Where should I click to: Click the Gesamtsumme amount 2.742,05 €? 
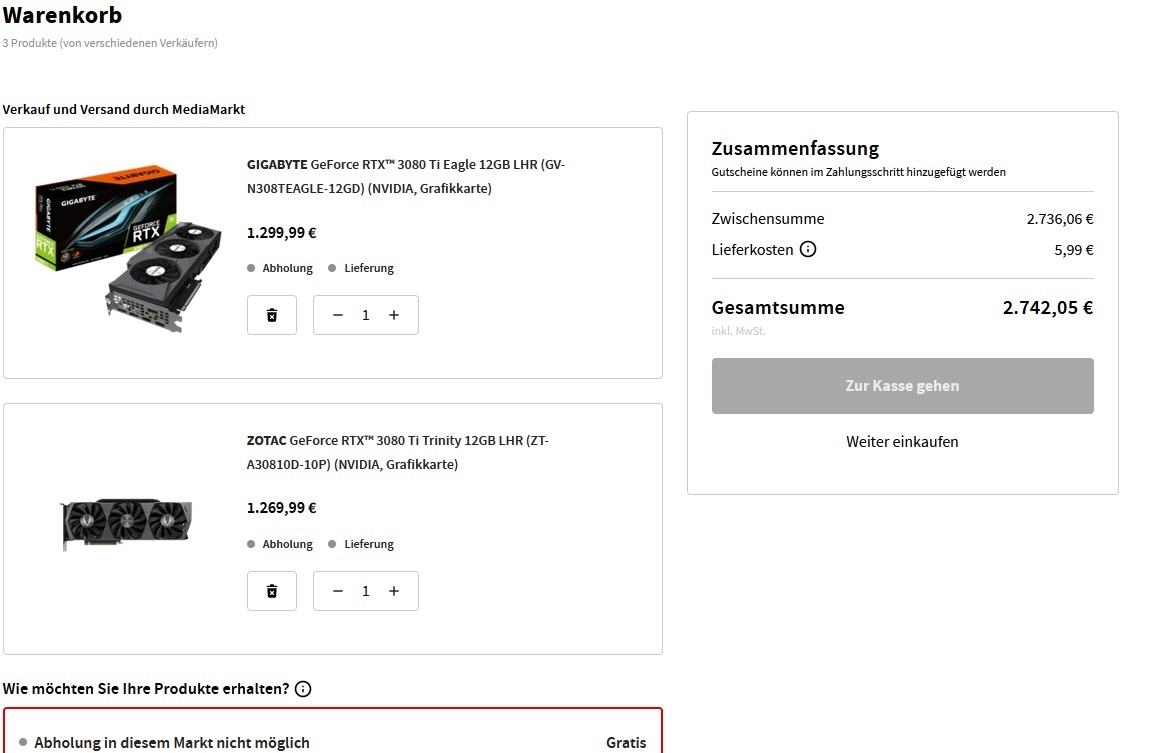click(x=1048, y=308)
